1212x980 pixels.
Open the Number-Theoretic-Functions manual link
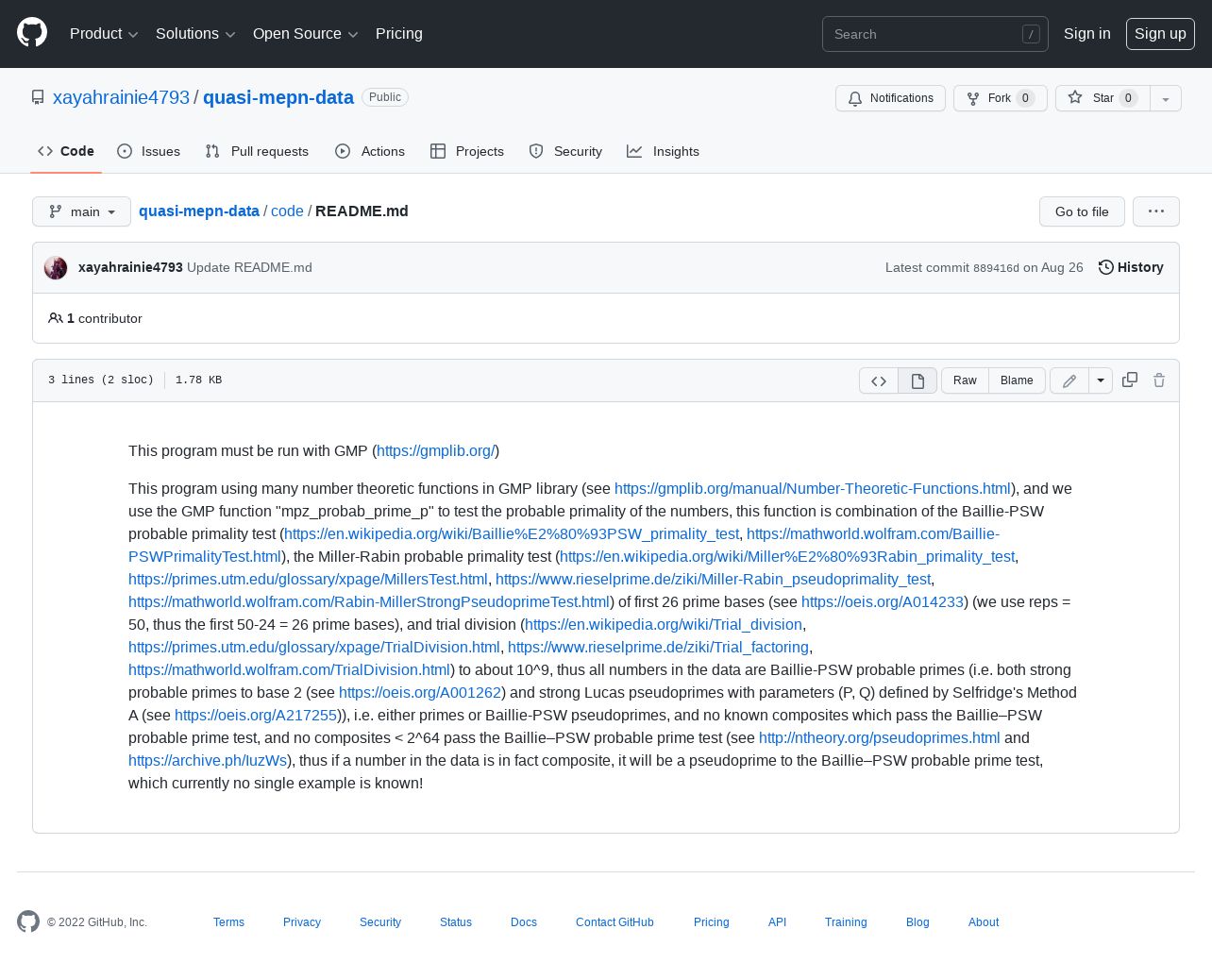813,489
